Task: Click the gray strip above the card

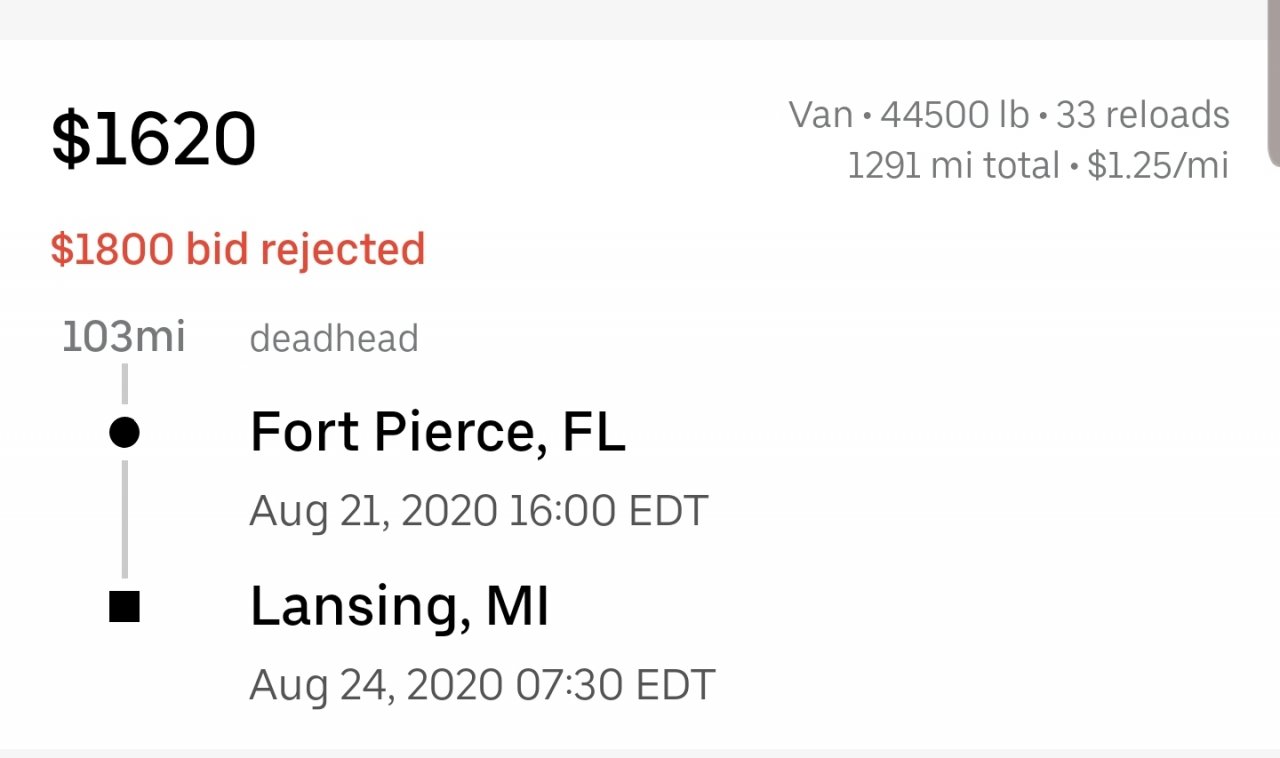Action: (x=640, y=19)
